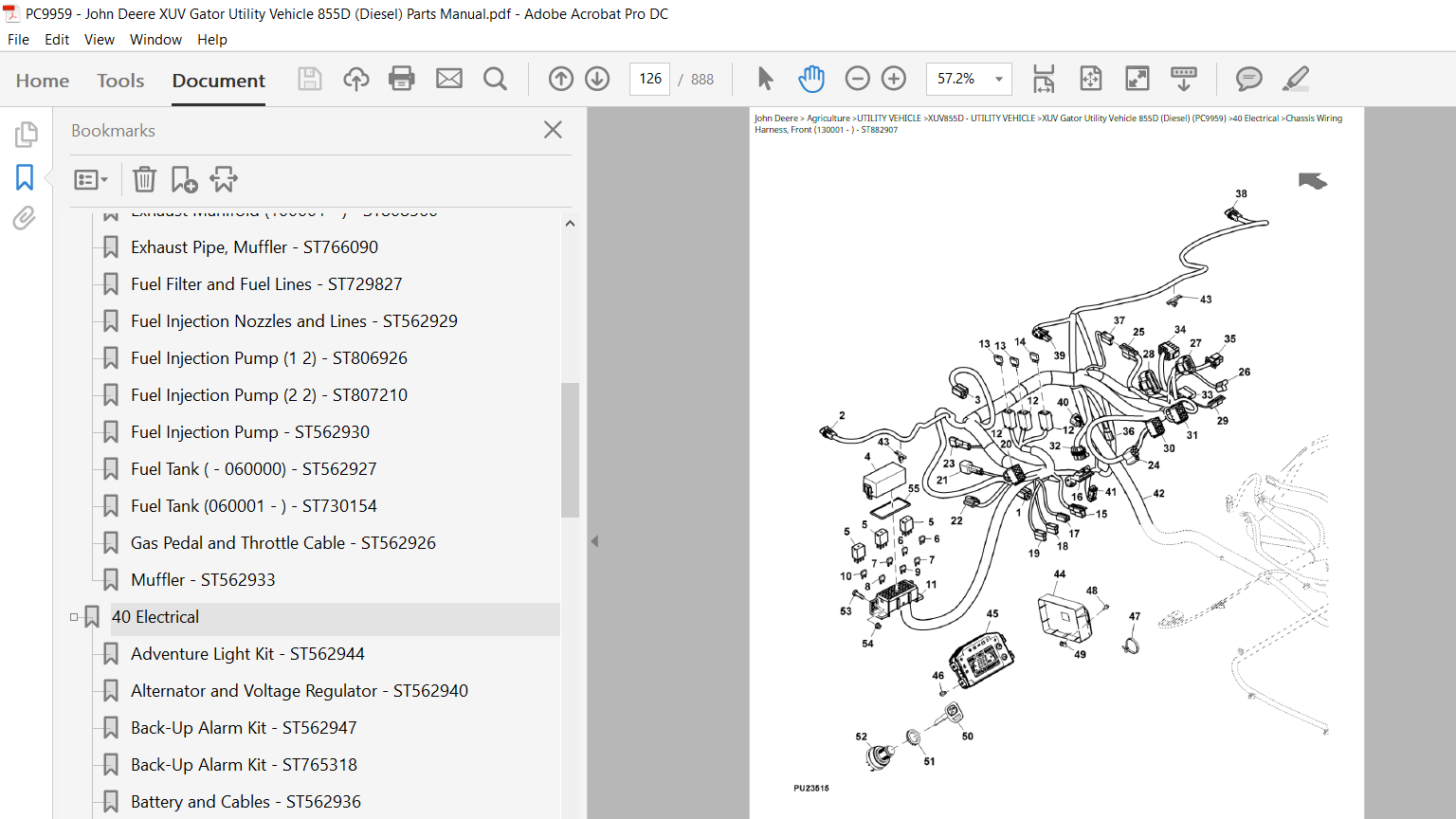Click the bookmarks panel scroll up arrow
Image resolution: width=1456 pixels, height=819 pixels.
click(570, 224)
